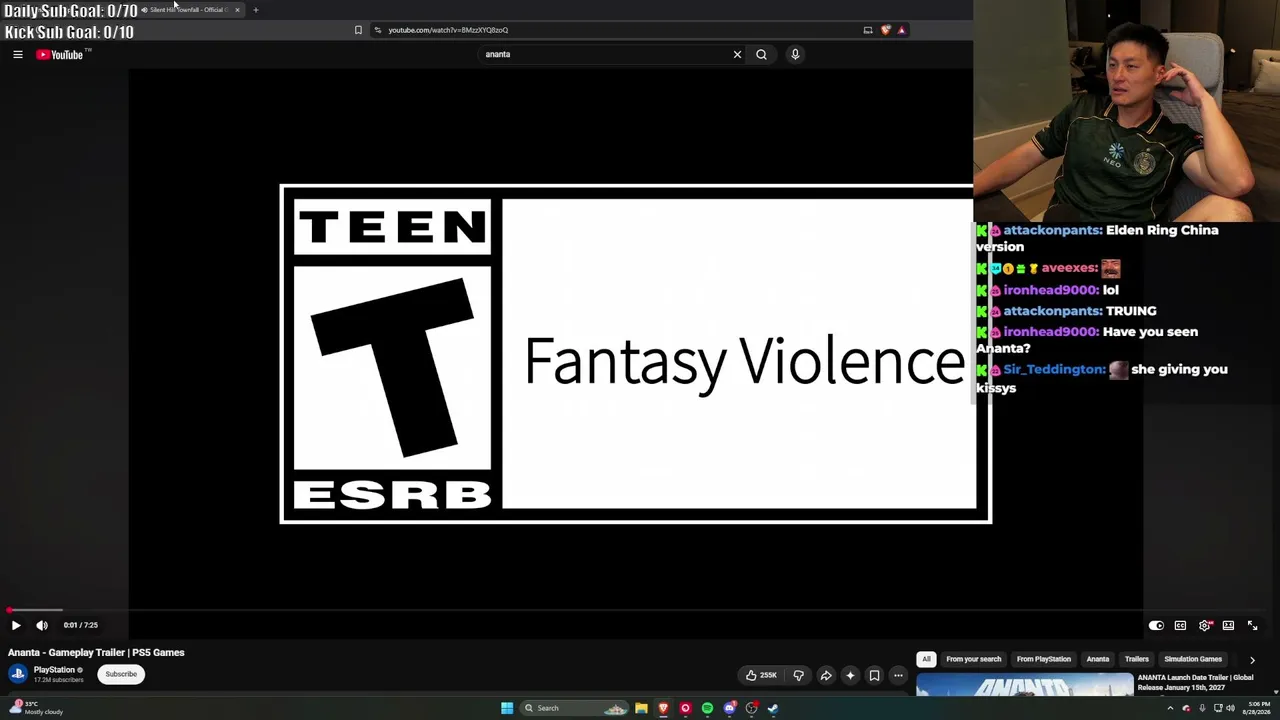Start voice search with the microphone

click(795, 55)
